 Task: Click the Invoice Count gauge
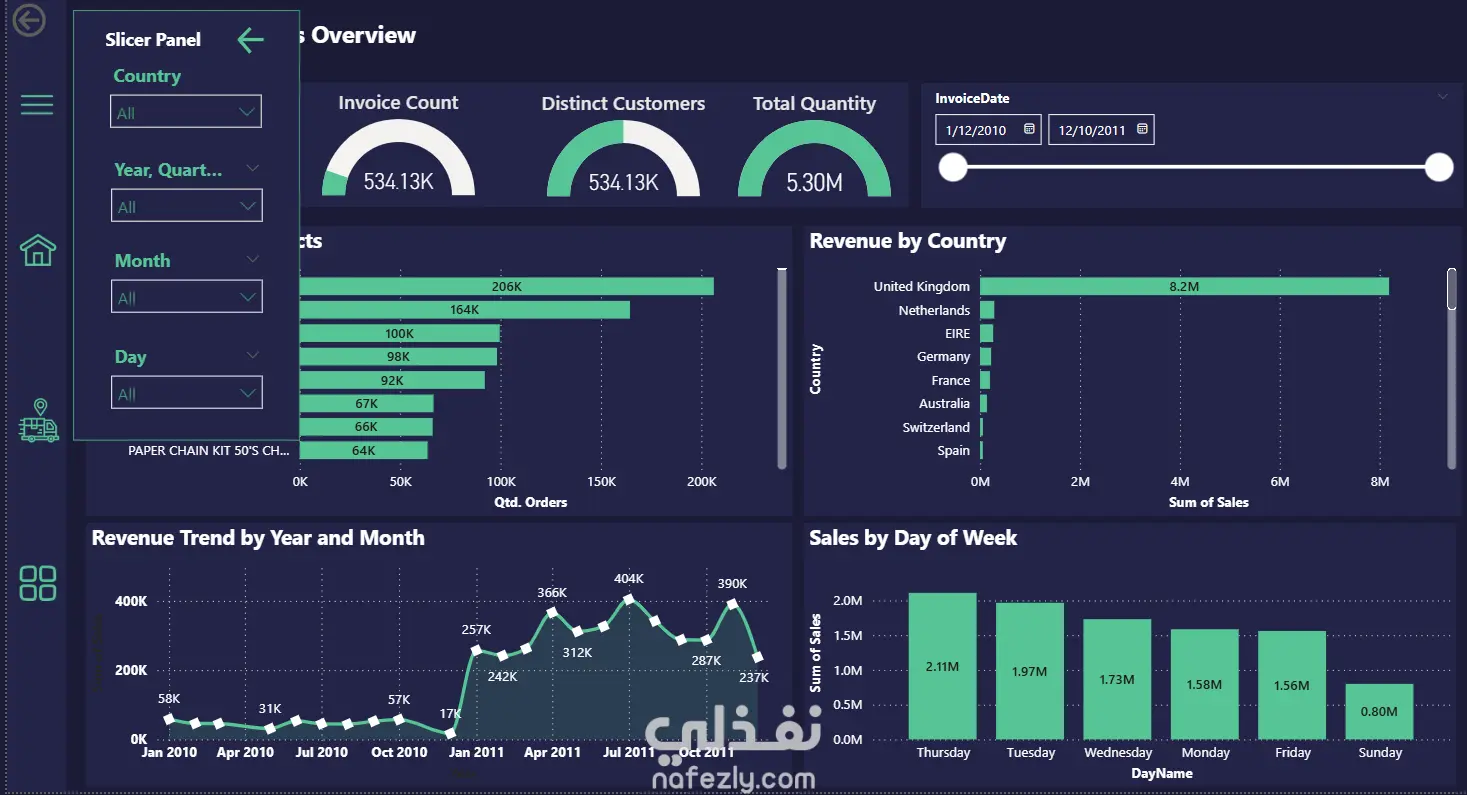point(398,158)
